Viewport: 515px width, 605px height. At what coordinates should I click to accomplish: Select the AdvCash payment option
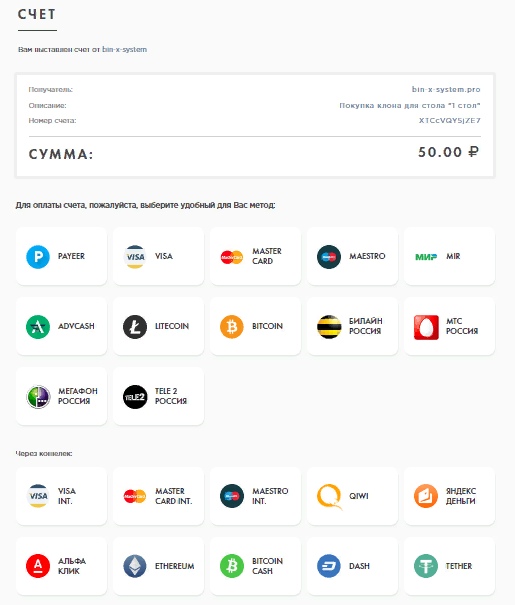[x=61, y=326]
